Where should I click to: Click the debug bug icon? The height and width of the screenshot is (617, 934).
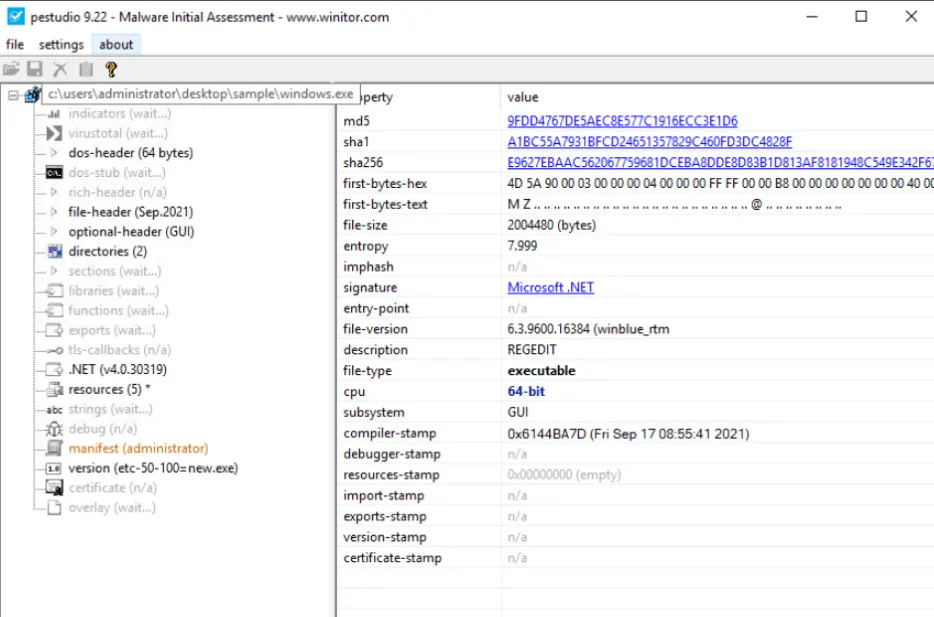(54, 429)
